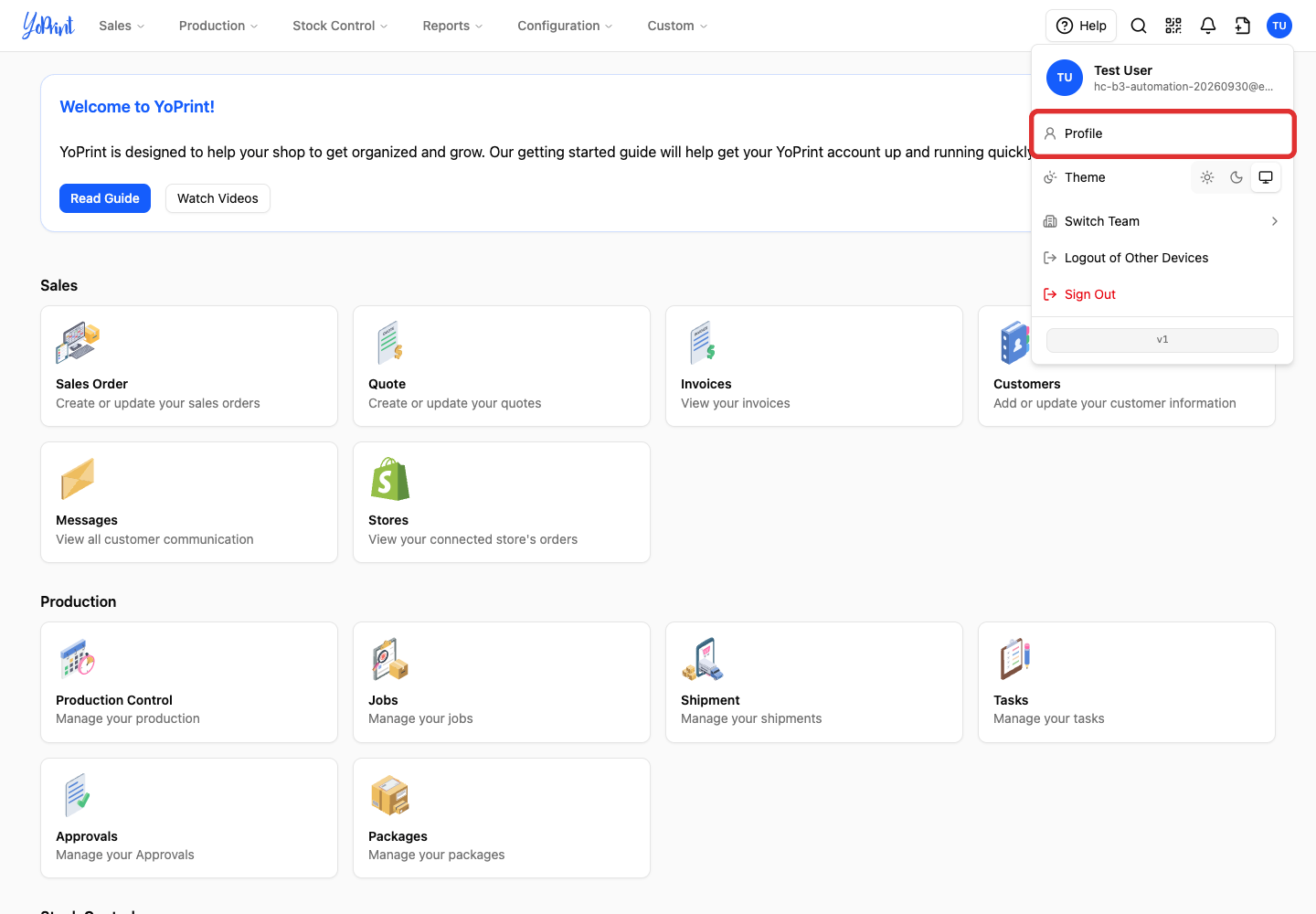Open the Tasks clipboard icon
Image resolution: width=1316 pixels, height=914 pixels.
1015,659
